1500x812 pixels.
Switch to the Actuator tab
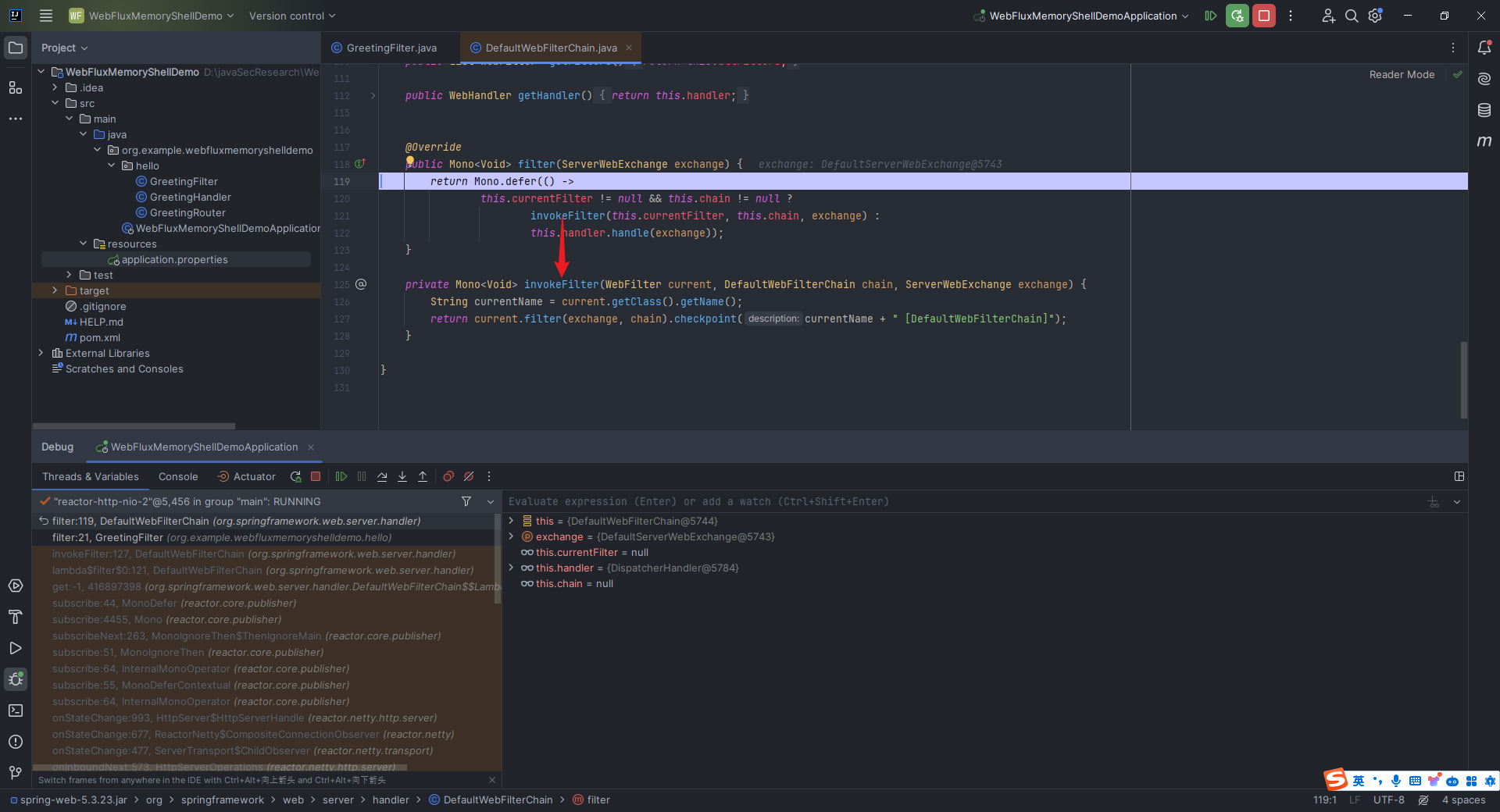(x=247, y=476)
